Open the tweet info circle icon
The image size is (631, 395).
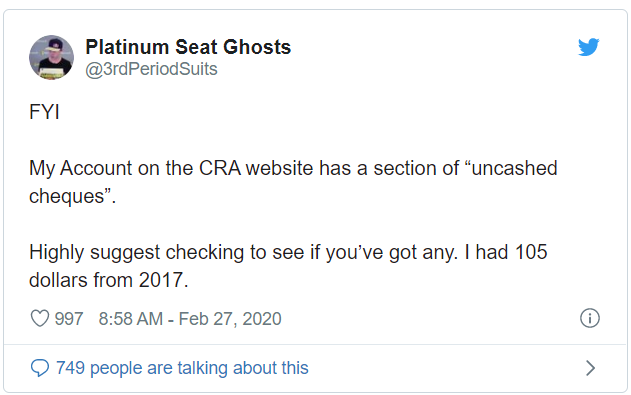(590, 318)
